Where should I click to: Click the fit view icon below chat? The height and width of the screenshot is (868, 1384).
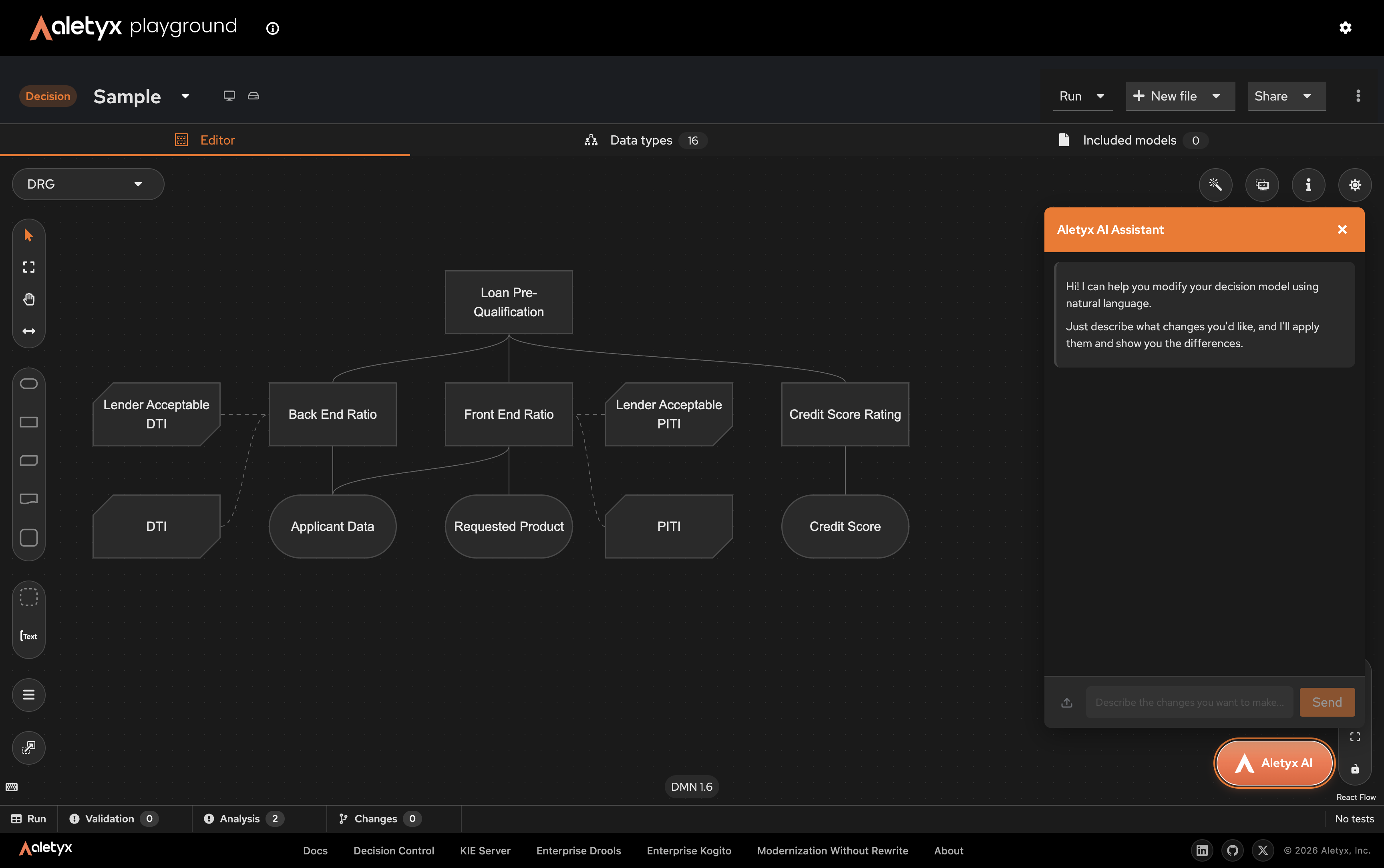1355,737
